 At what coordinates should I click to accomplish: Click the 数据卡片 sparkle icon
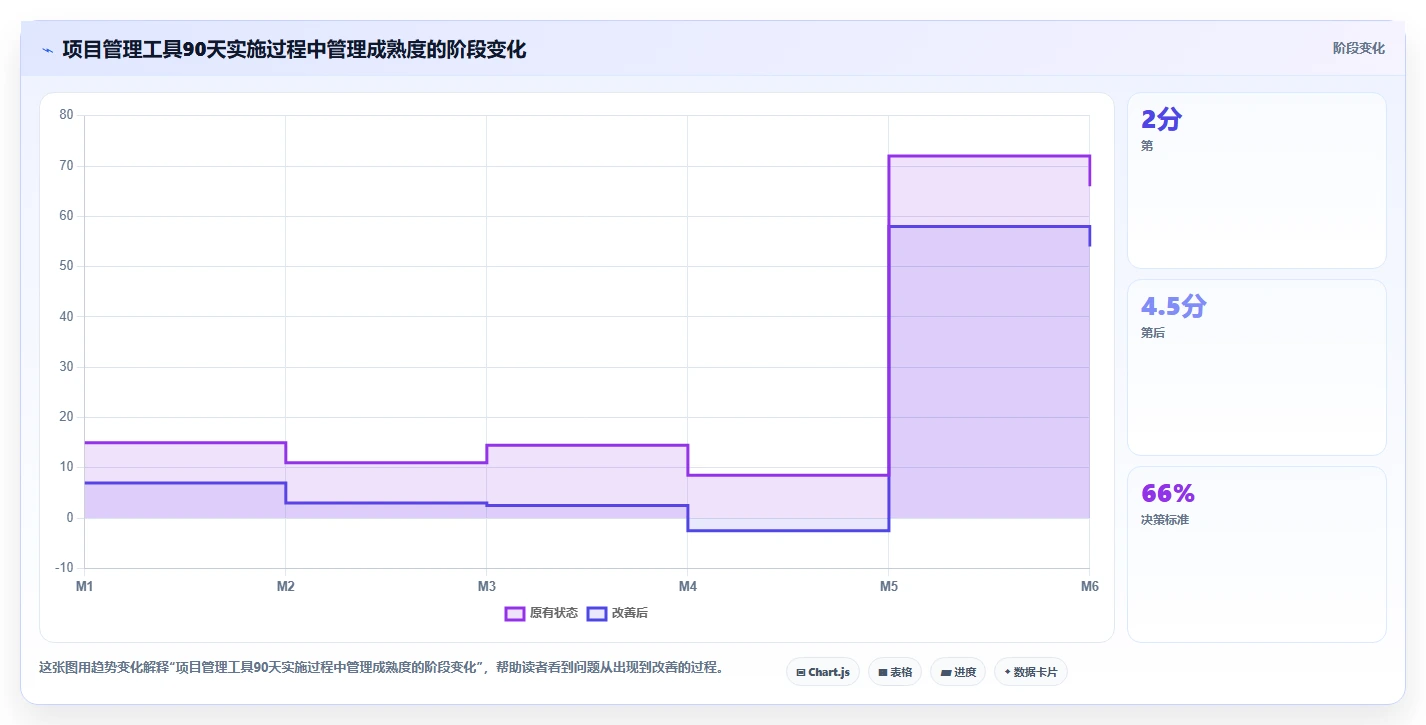pos(1007,672)
